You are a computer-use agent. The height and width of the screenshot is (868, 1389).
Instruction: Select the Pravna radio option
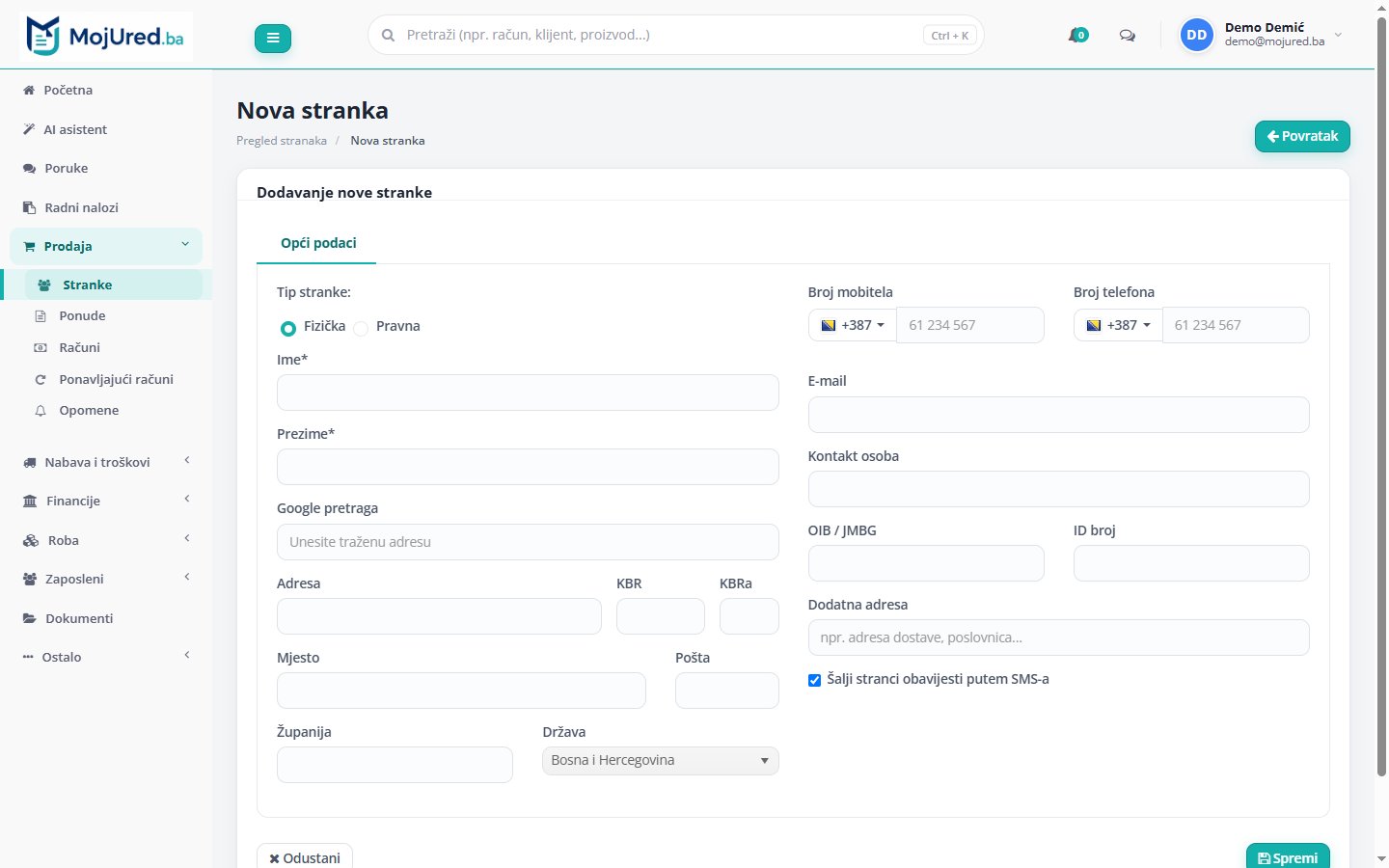pos(361,328)
